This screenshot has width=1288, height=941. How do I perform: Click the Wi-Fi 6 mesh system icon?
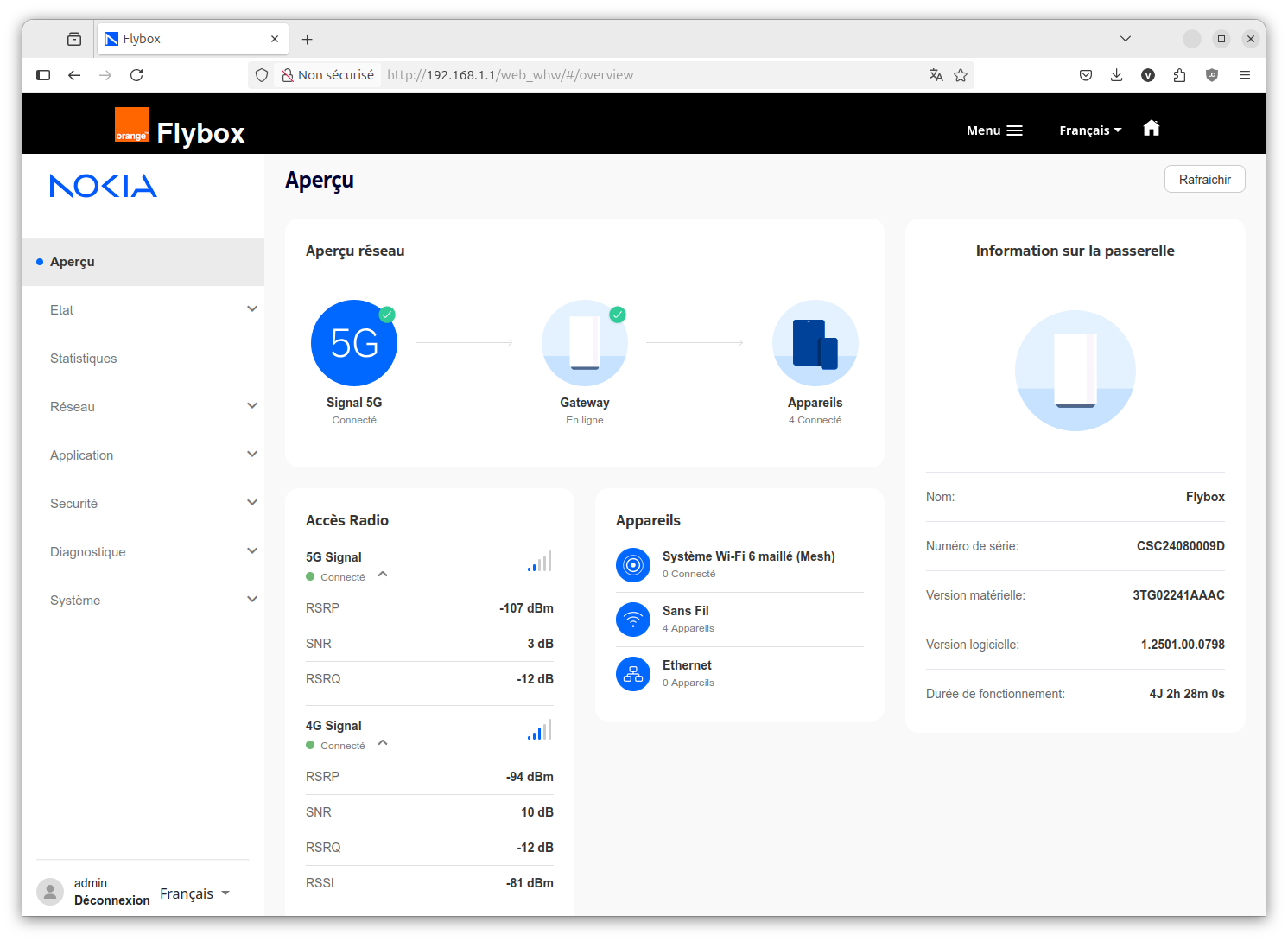pos(633,565)
